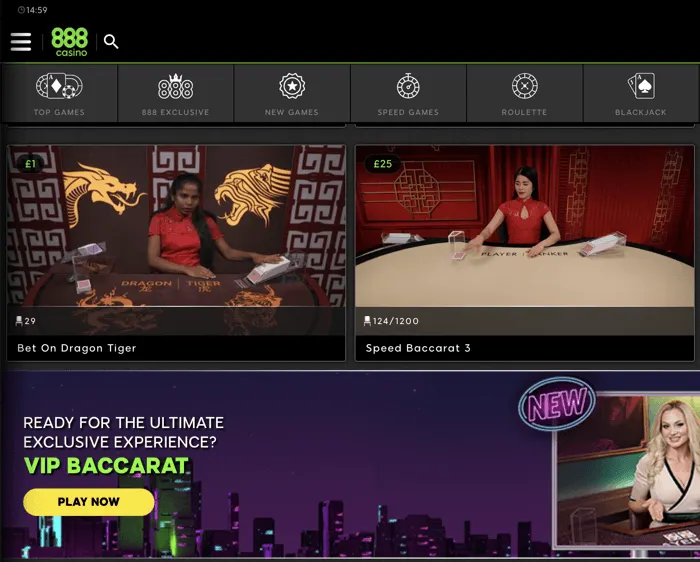
Task: Click the VIP BACCARAT banner heading
Action: (x=106, y=466)
